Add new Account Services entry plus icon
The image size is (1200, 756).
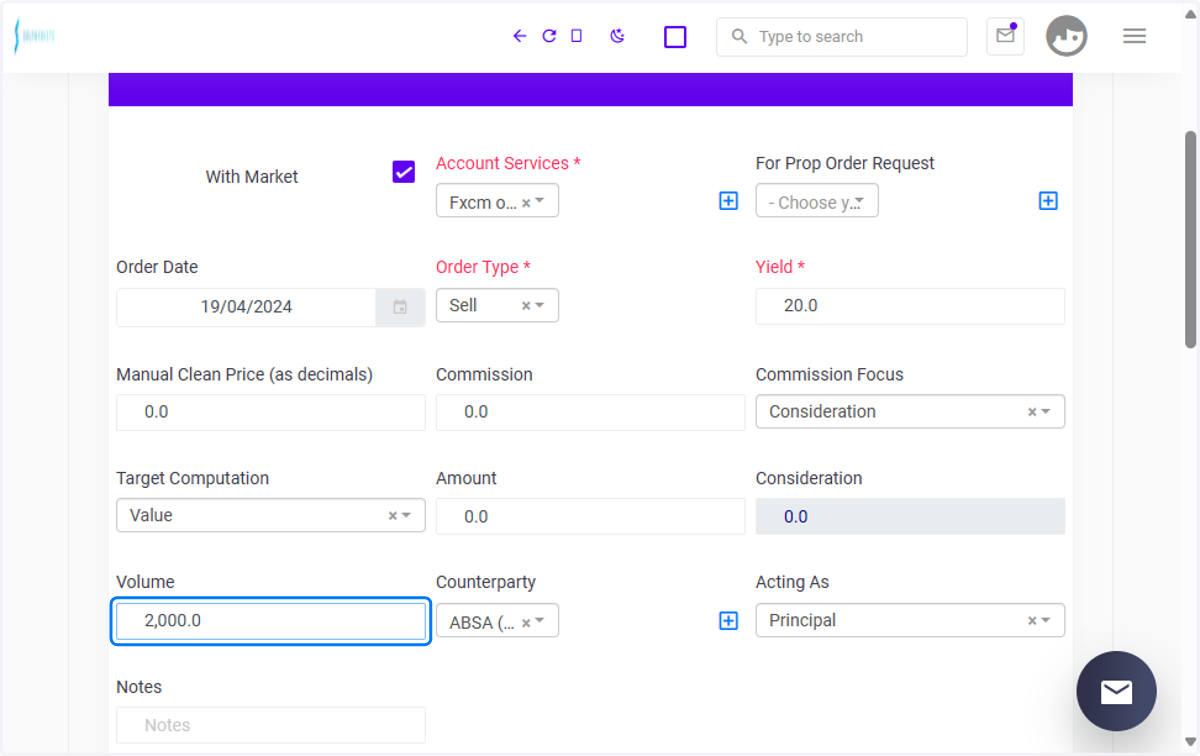point(729,201)
